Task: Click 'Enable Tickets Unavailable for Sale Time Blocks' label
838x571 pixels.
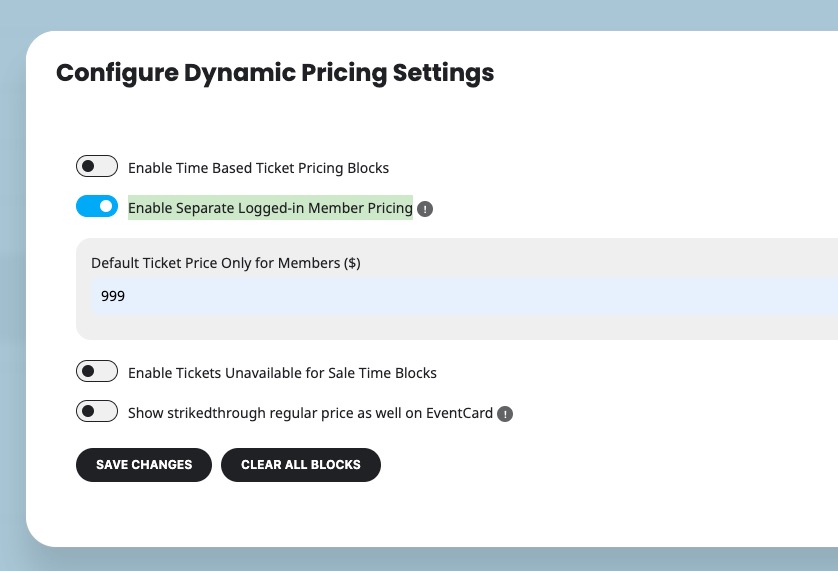Action: pos(282,373)
